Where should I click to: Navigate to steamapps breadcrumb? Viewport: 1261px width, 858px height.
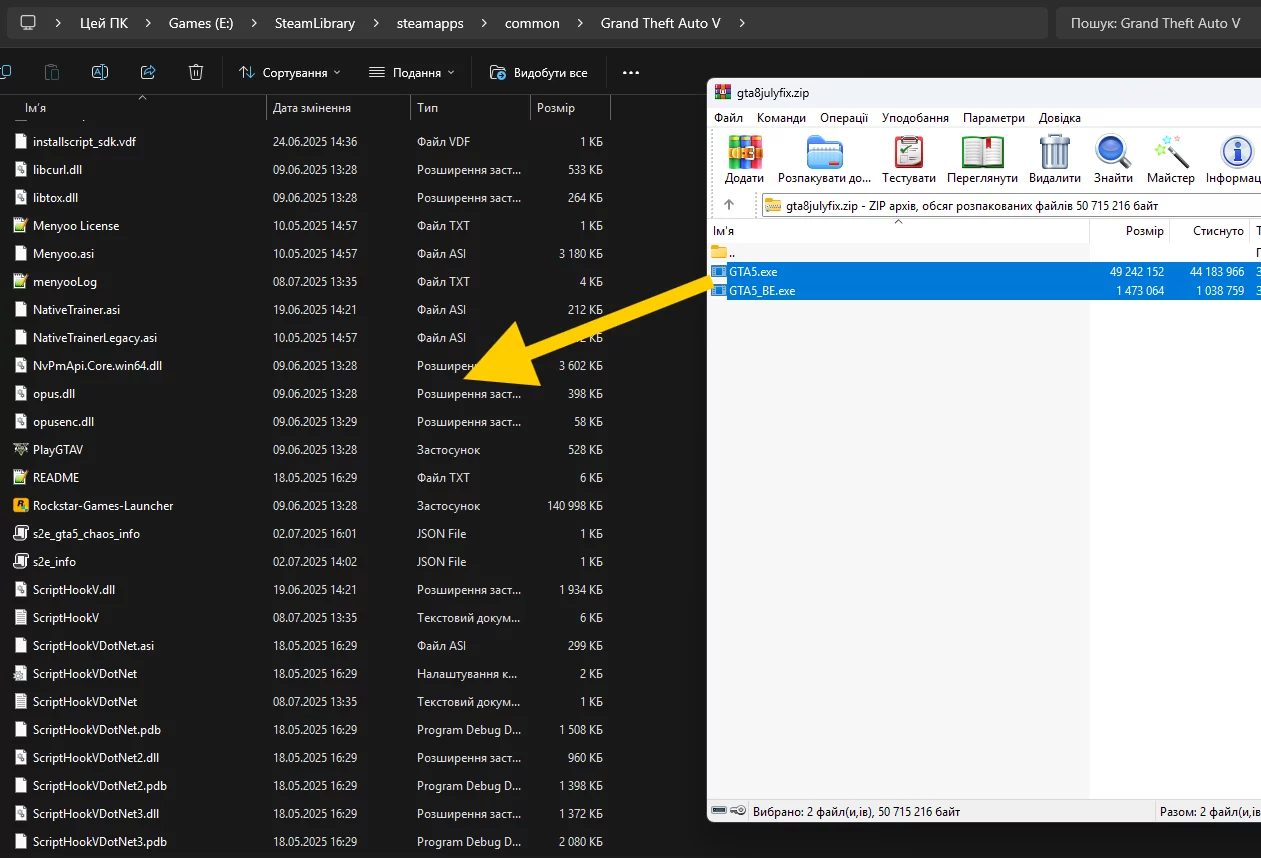tap(430, 23)
